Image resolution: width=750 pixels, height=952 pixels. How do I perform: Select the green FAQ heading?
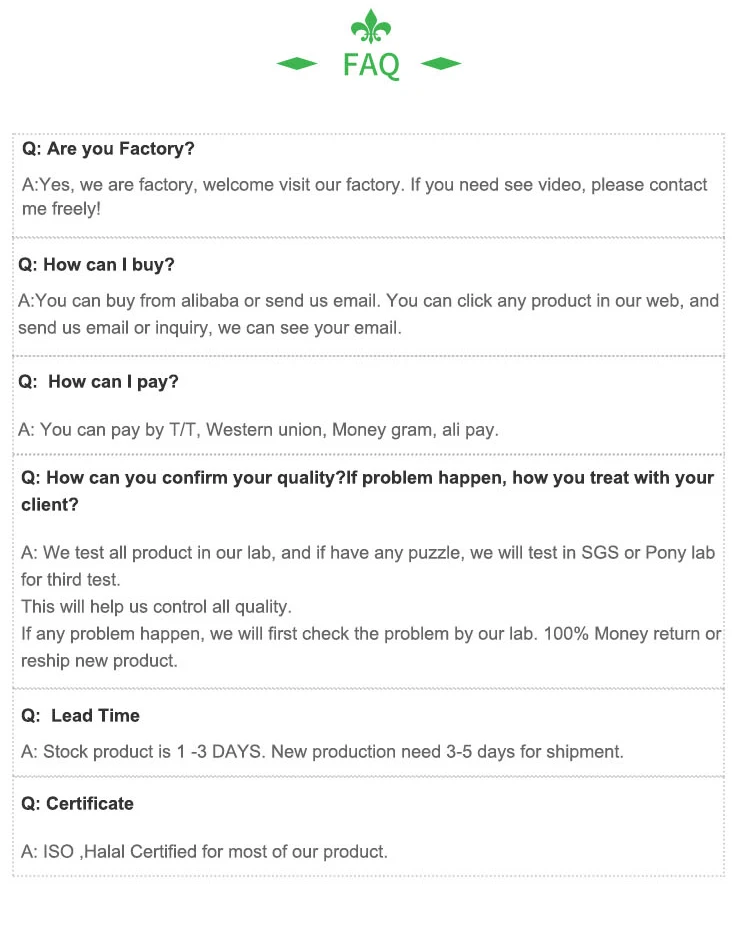371,65
